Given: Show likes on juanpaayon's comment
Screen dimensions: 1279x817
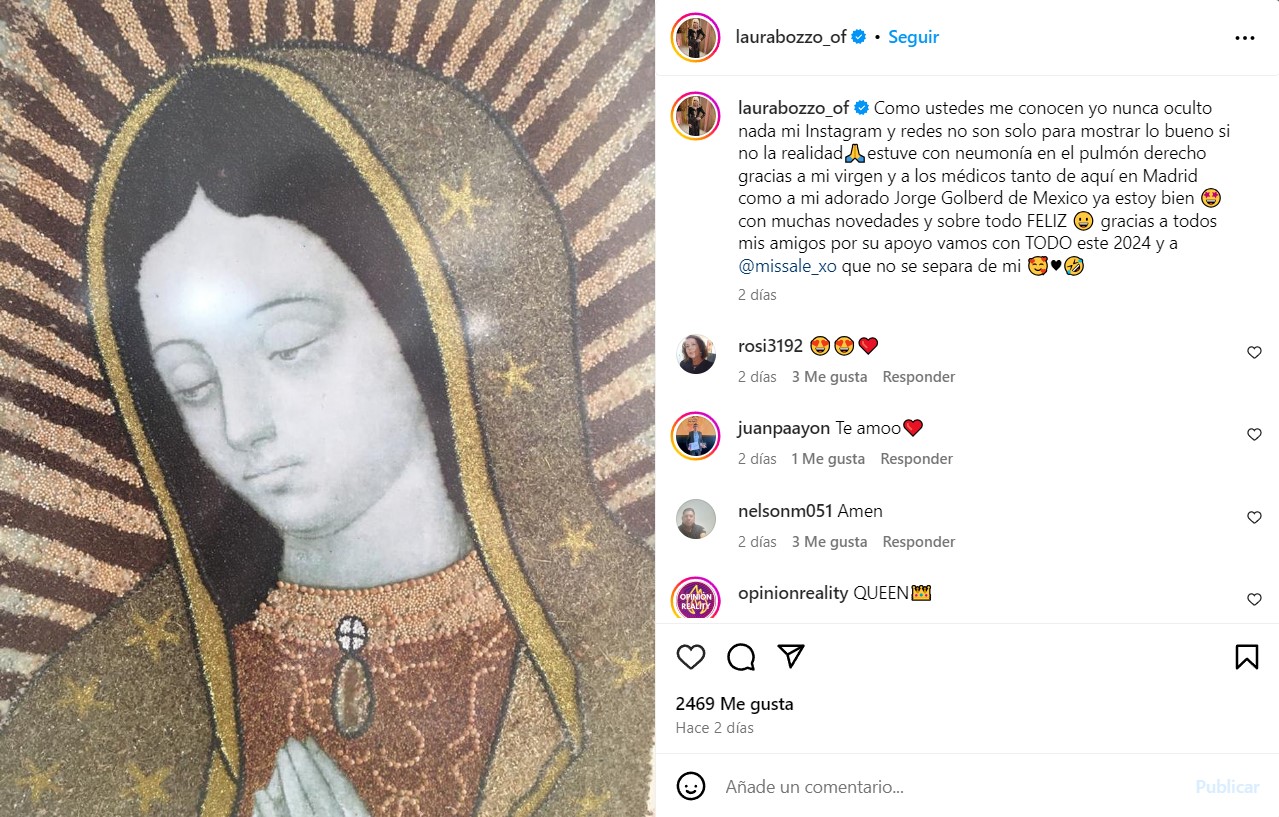Looking at the screenshot, I should point(827,459).
